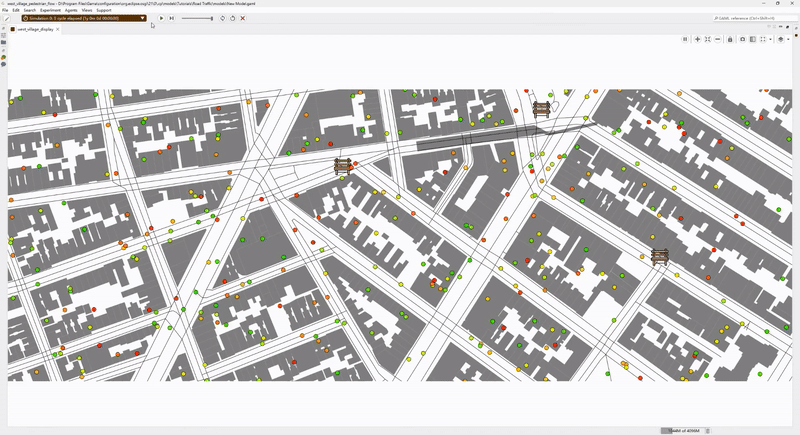The image size is (800, 435).
Task: Open the Agents menu
Action: click(x=70, y=10)
